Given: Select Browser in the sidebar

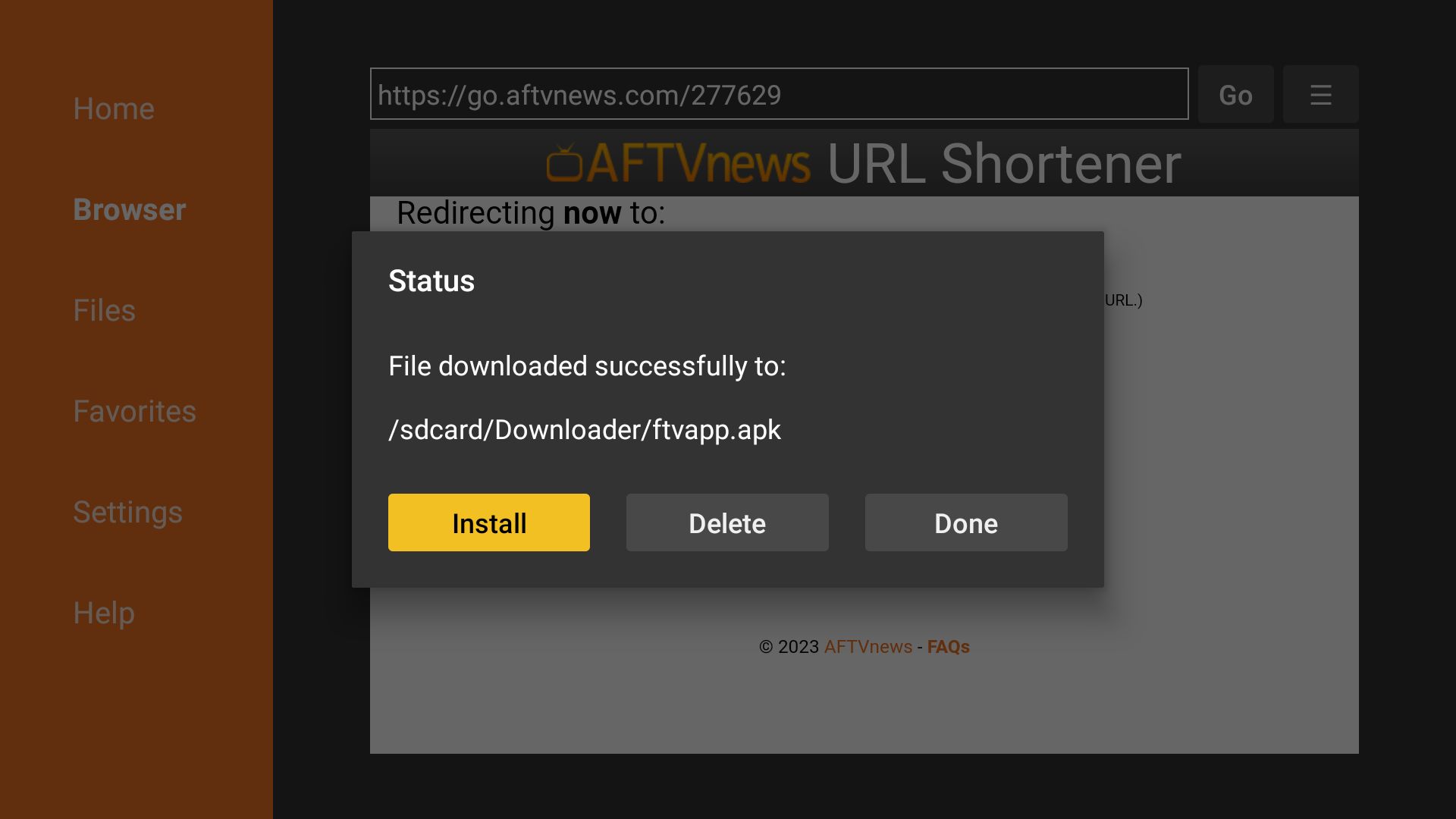Looking at the screenshot, I should pyautogui.click(x=129, y=209).
